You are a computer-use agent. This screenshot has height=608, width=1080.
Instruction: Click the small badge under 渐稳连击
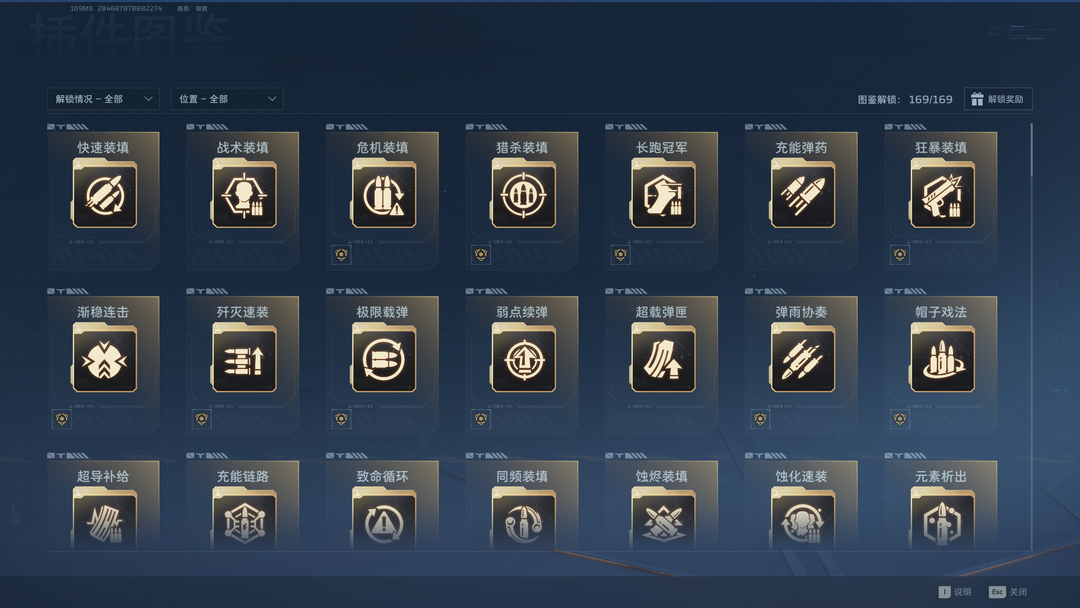[x=62, y=419]
